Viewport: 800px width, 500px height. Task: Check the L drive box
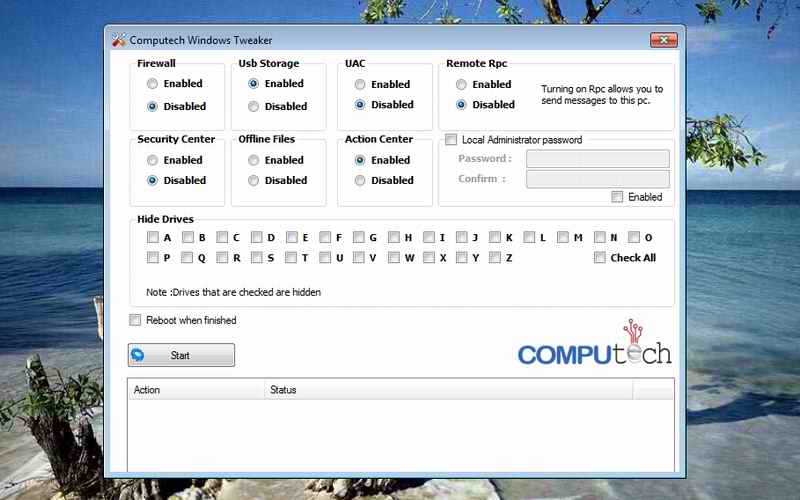pyautogui.click(x=529, y=237)
